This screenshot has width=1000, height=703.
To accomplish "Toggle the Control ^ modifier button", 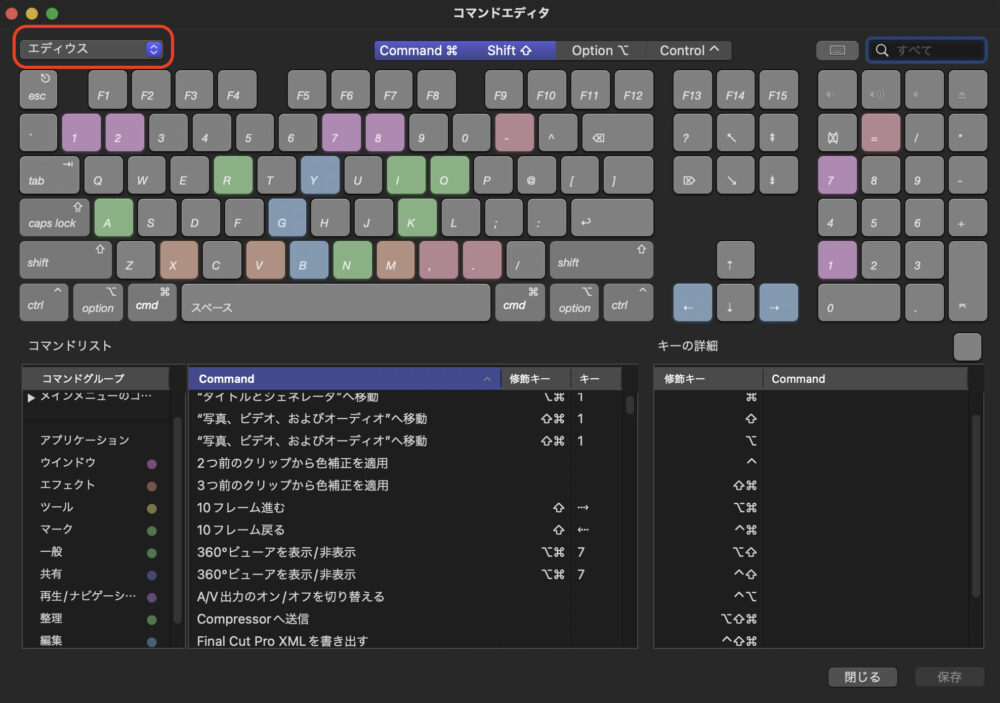I will tap(689, 50).
